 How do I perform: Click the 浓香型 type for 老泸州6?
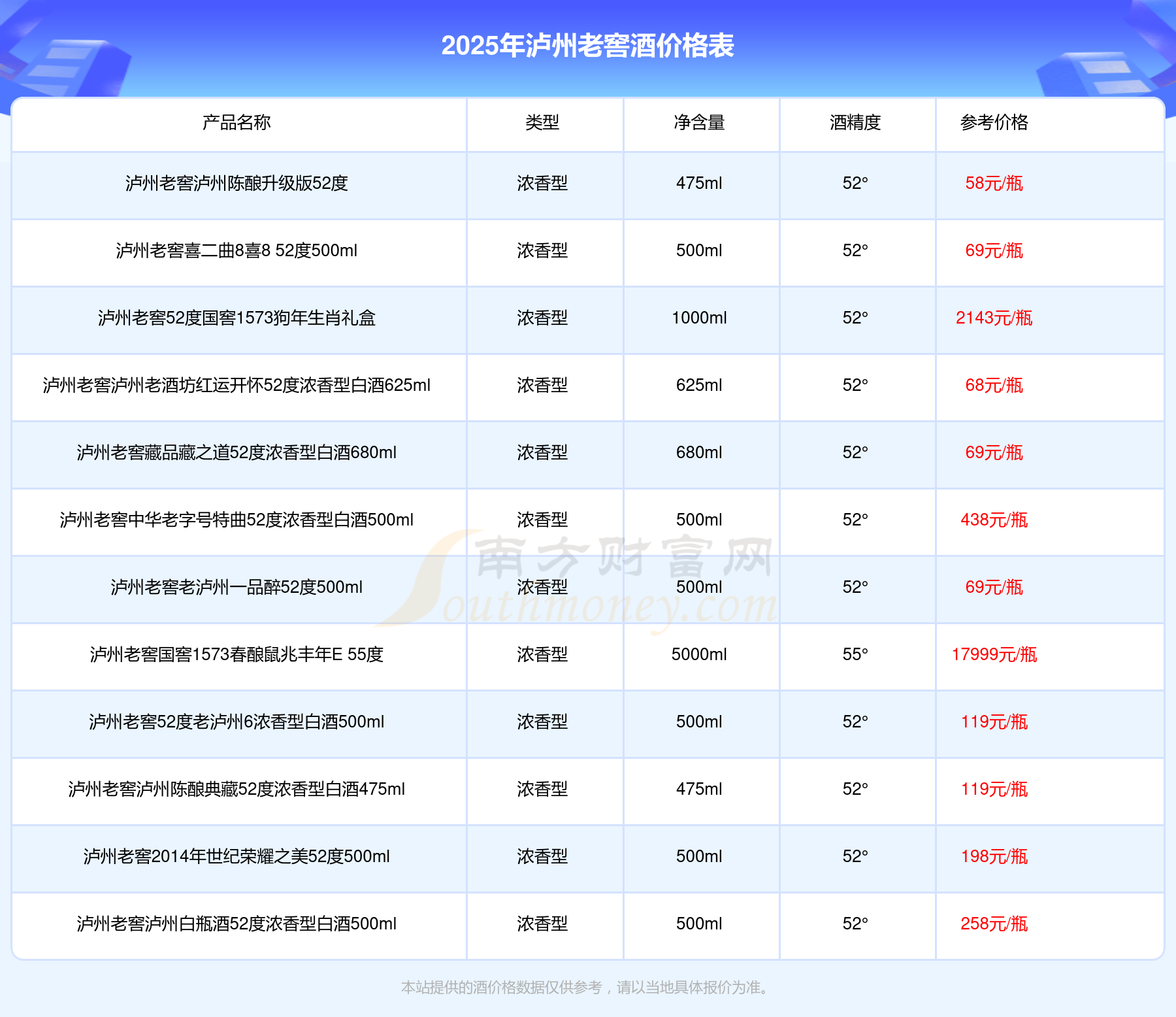point(542,722)
